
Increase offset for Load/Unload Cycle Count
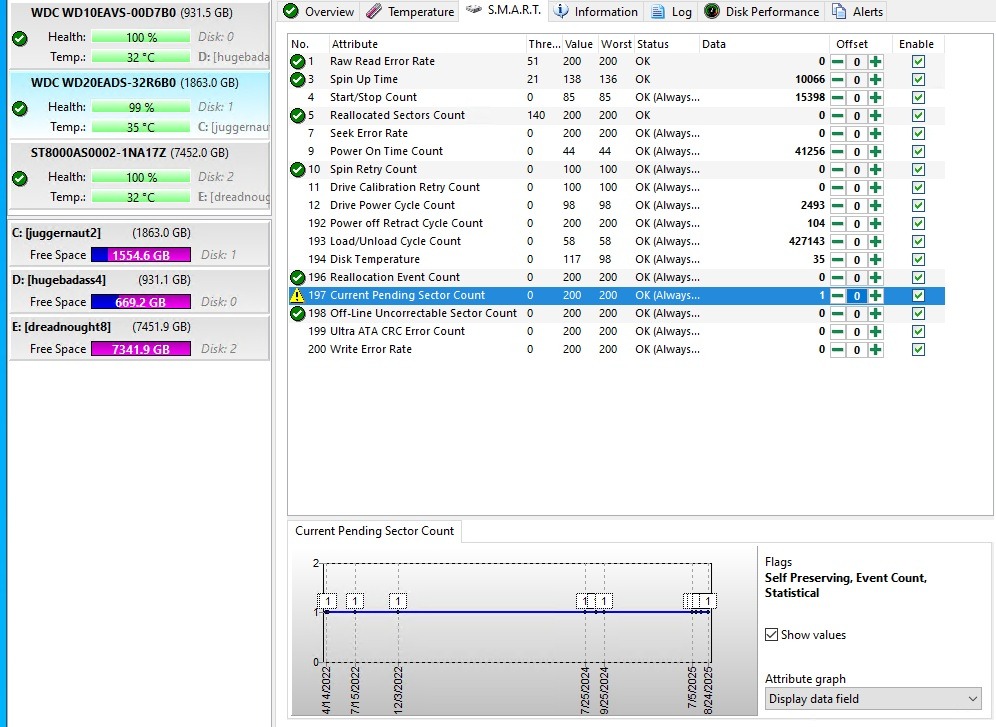tap(875, 241)
